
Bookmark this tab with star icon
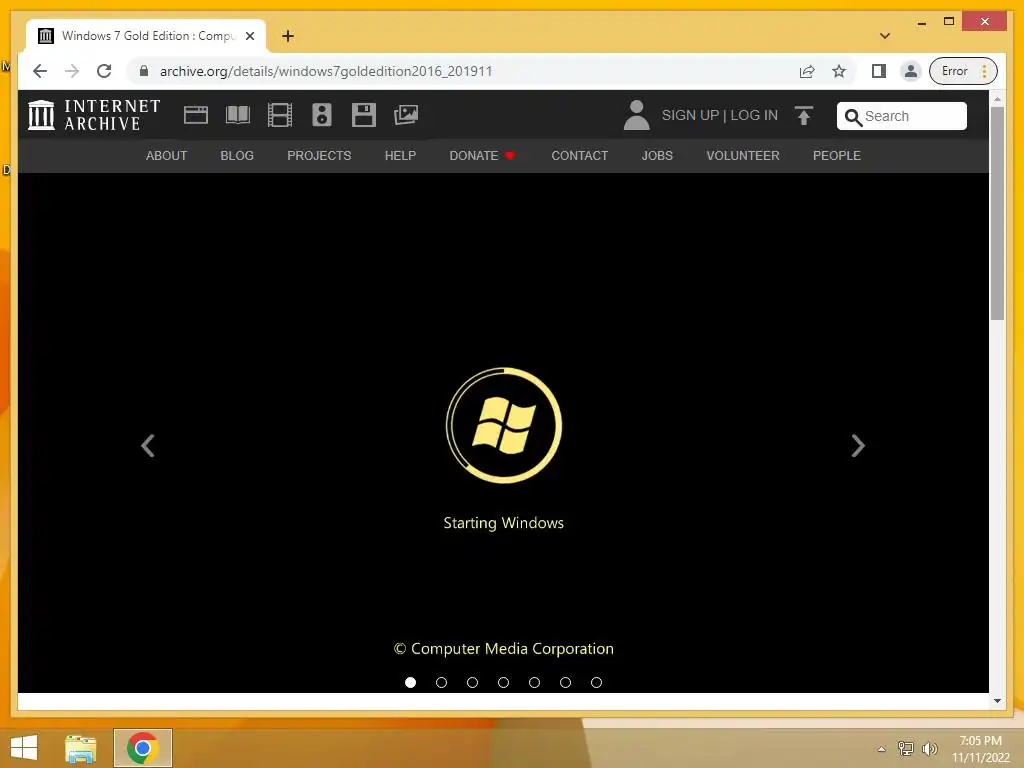tap(839, 71)
